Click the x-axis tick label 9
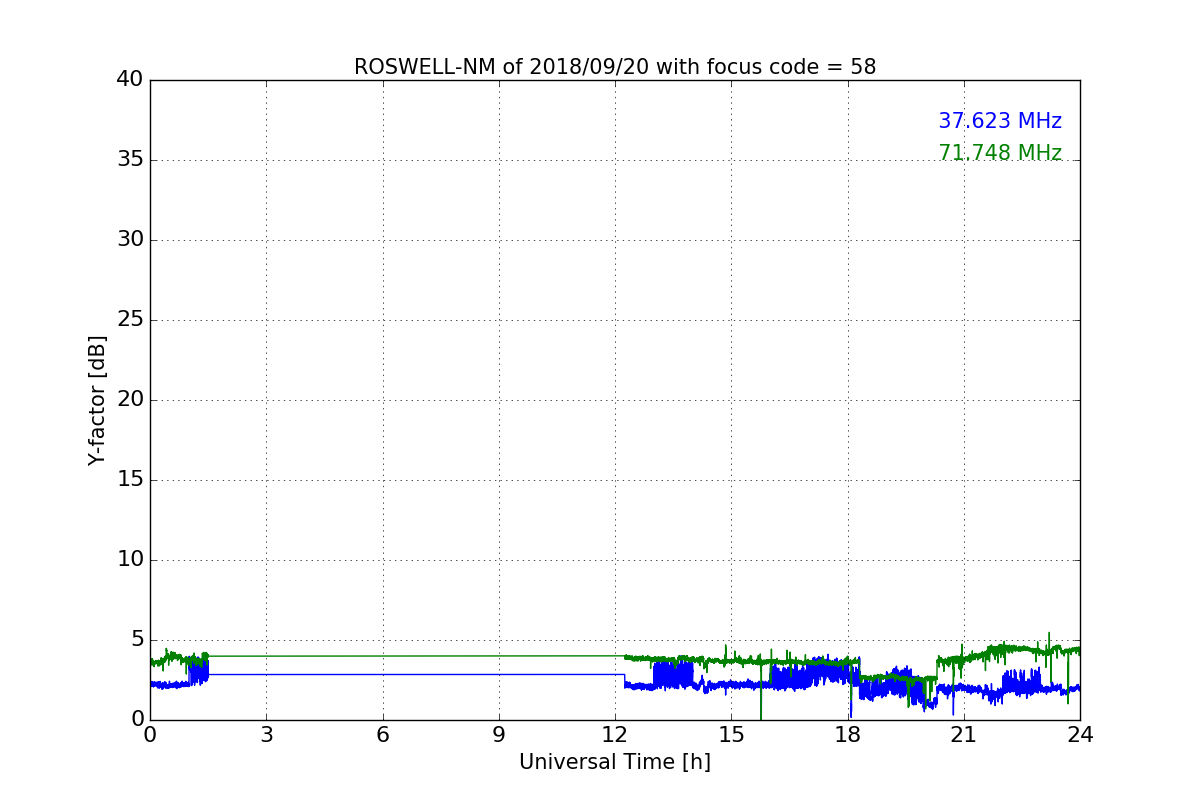 [499, 735]
